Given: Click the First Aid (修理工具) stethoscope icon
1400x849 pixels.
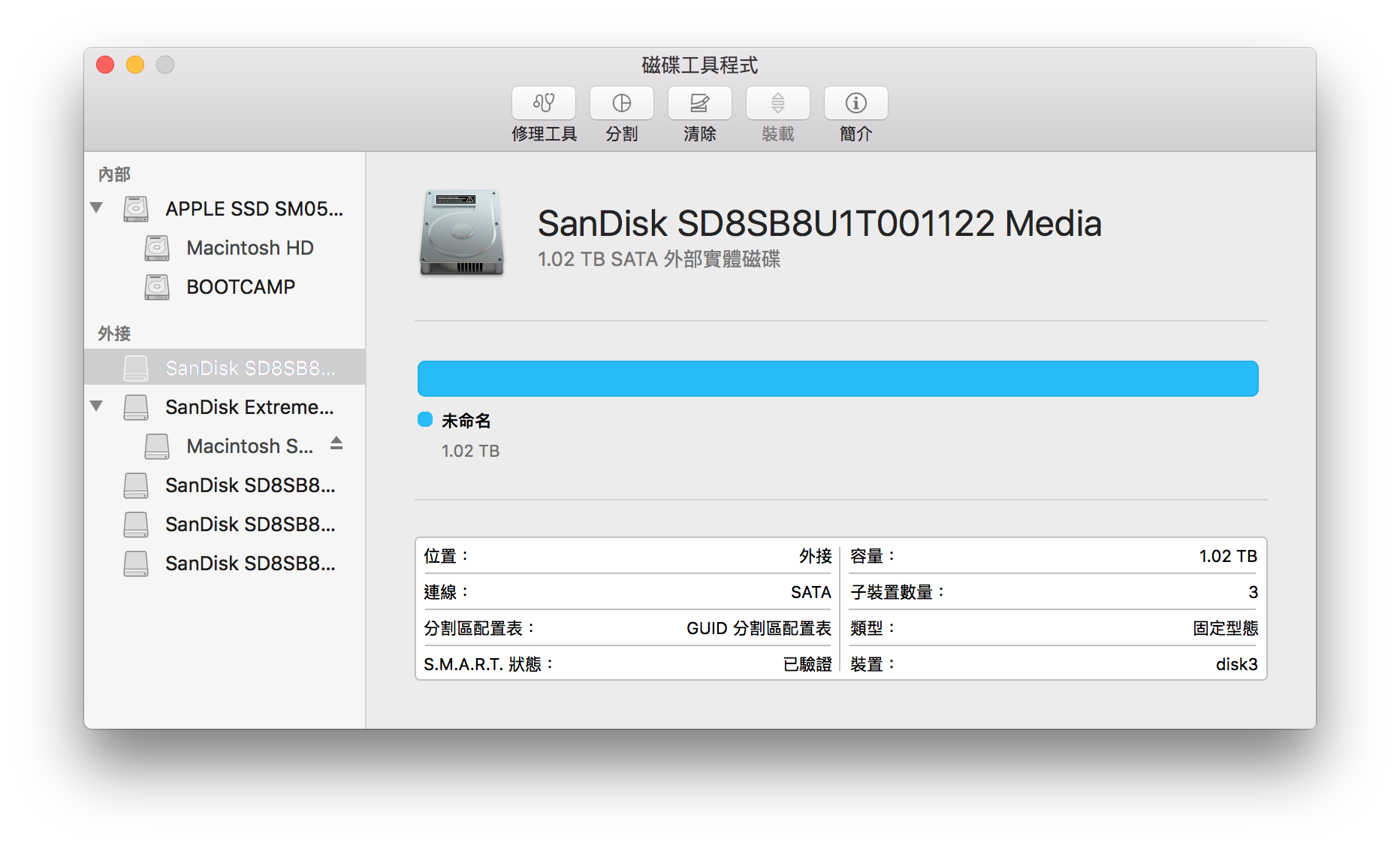Looking at the screenshot, I should (544, 103).
